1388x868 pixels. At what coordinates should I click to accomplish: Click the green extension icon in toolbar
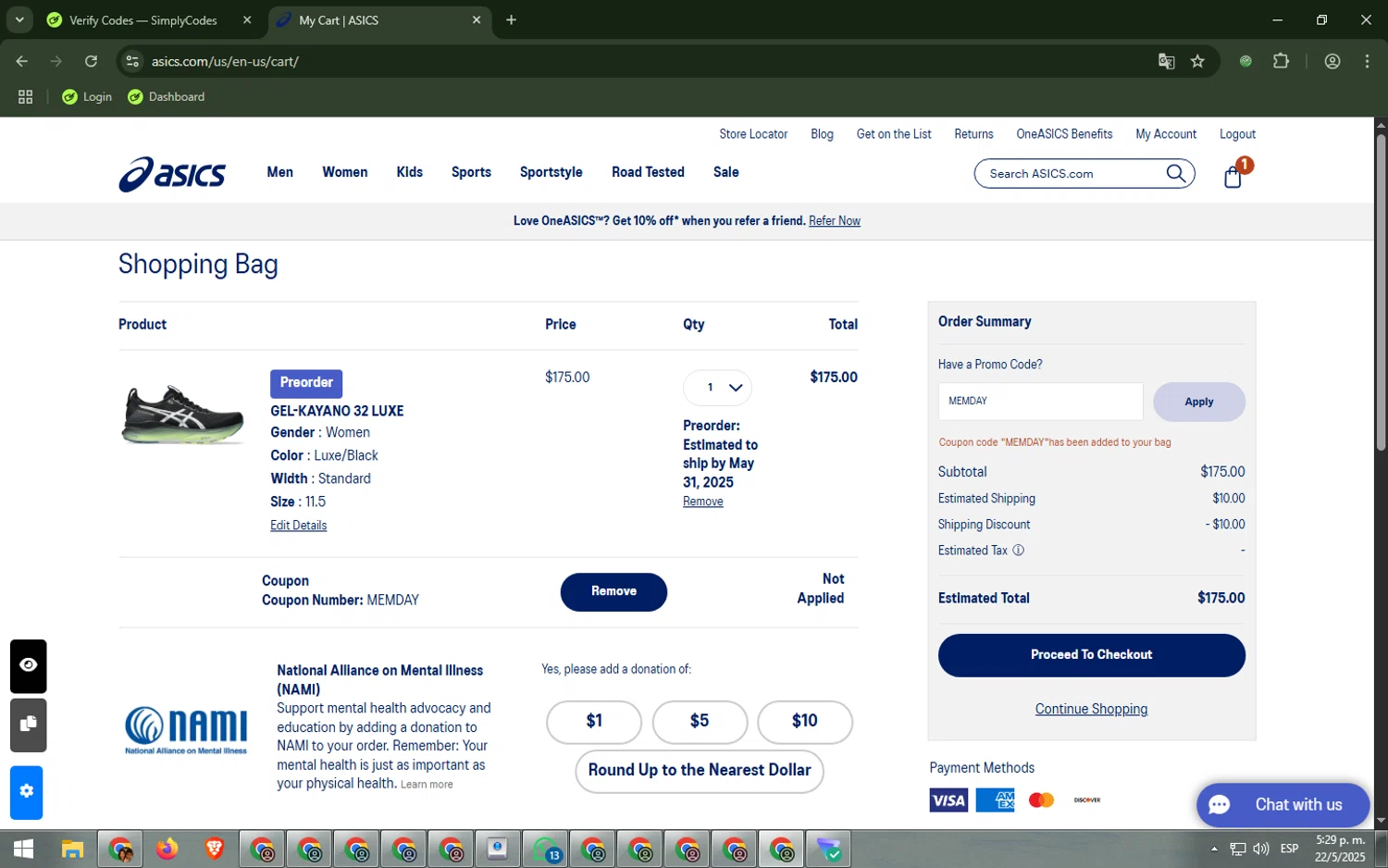(1245, 61)
